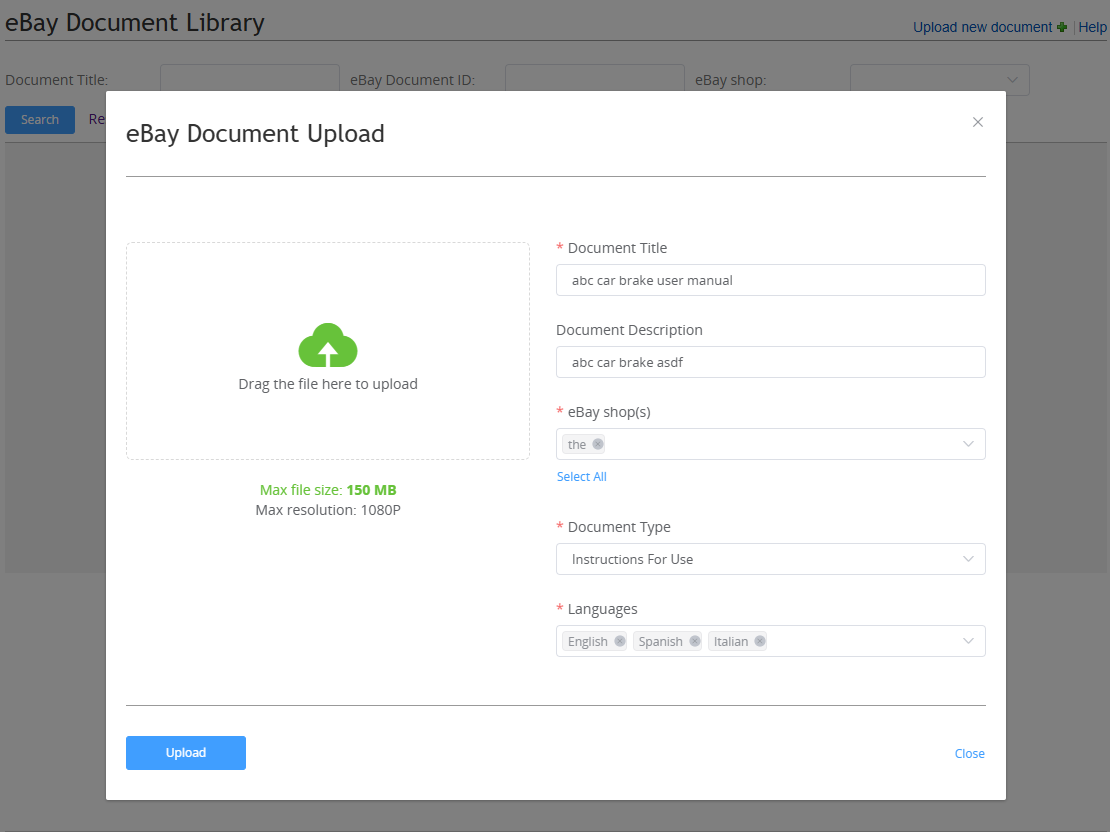Viewport: 1110px width, 832px height.
Task: Click the 'eBay Document Upload' heading
Action: pos(255,133)
